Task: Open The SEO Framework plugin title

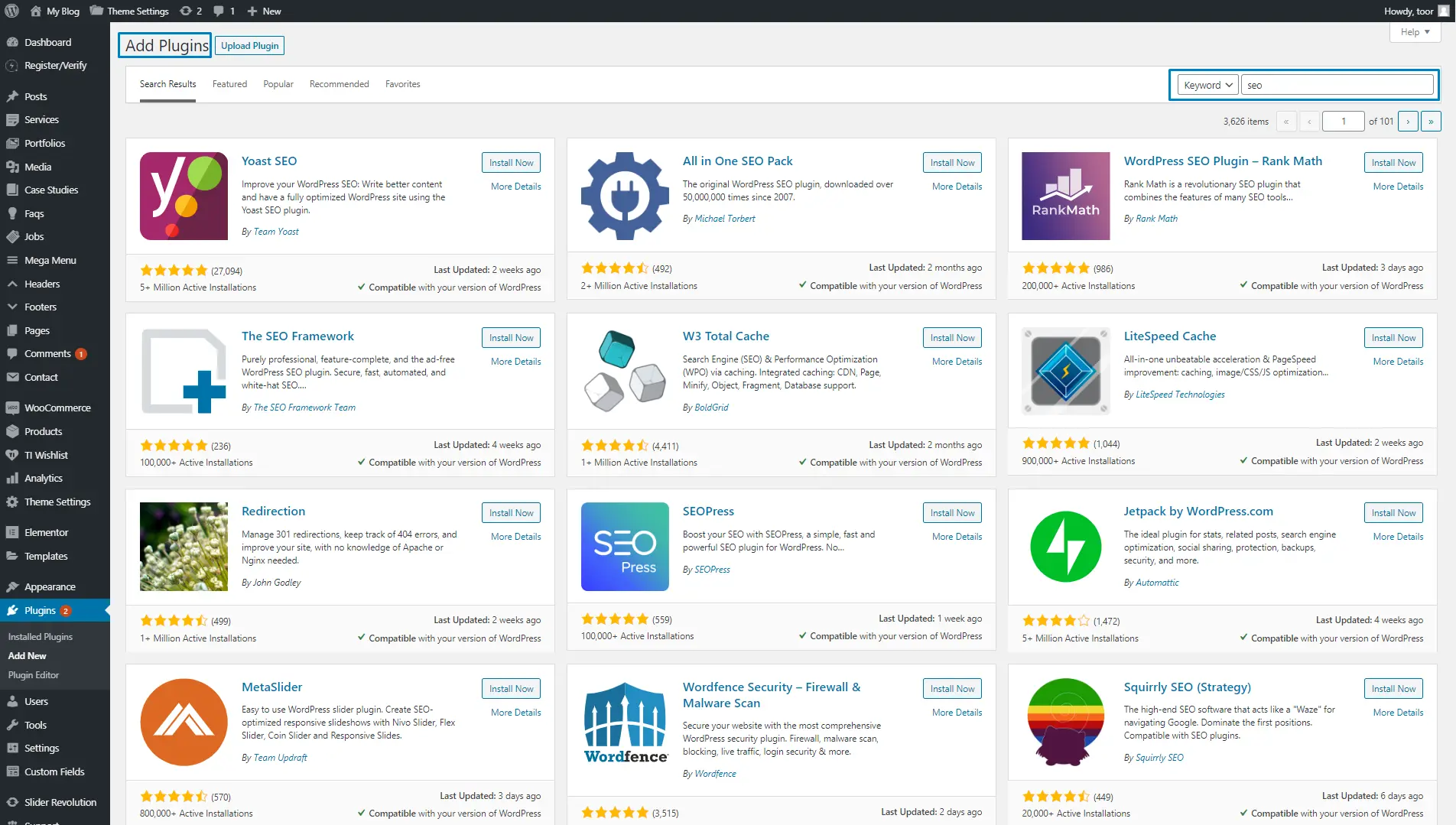Action: [297, 336]
